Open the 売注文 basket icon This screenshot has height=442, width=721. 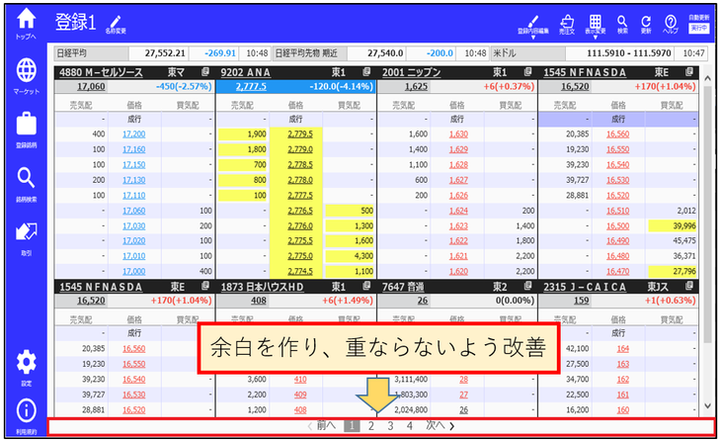pos(567,24)
